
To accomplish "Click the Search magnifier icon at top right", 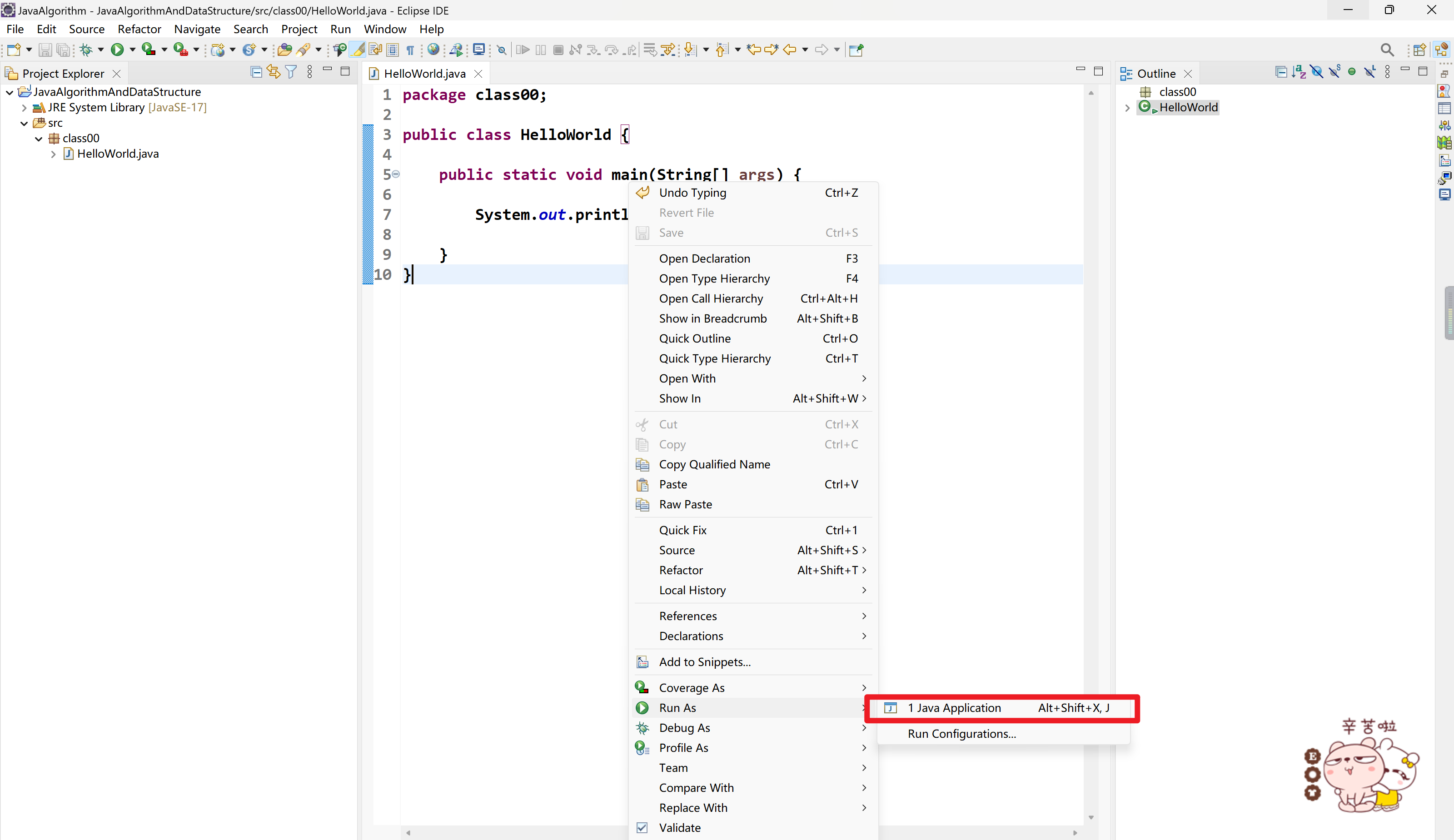I will (1387, 50).
